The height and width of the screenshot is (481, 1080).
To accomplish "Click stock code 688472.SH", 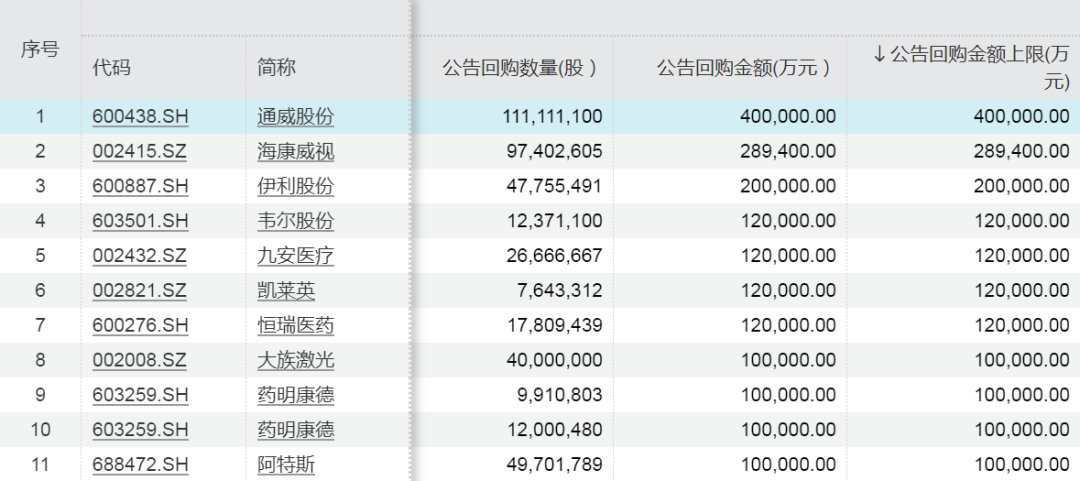I will pos(140,464).
